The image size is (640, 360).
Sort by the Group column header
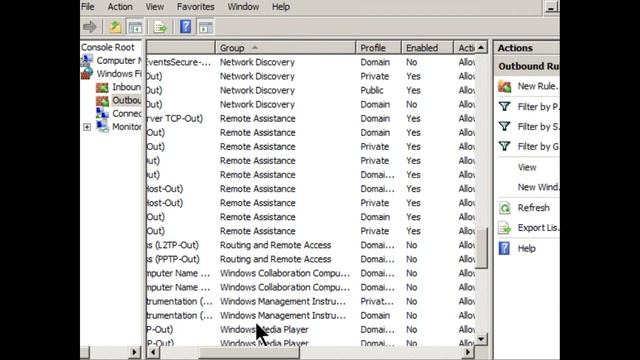285,48
